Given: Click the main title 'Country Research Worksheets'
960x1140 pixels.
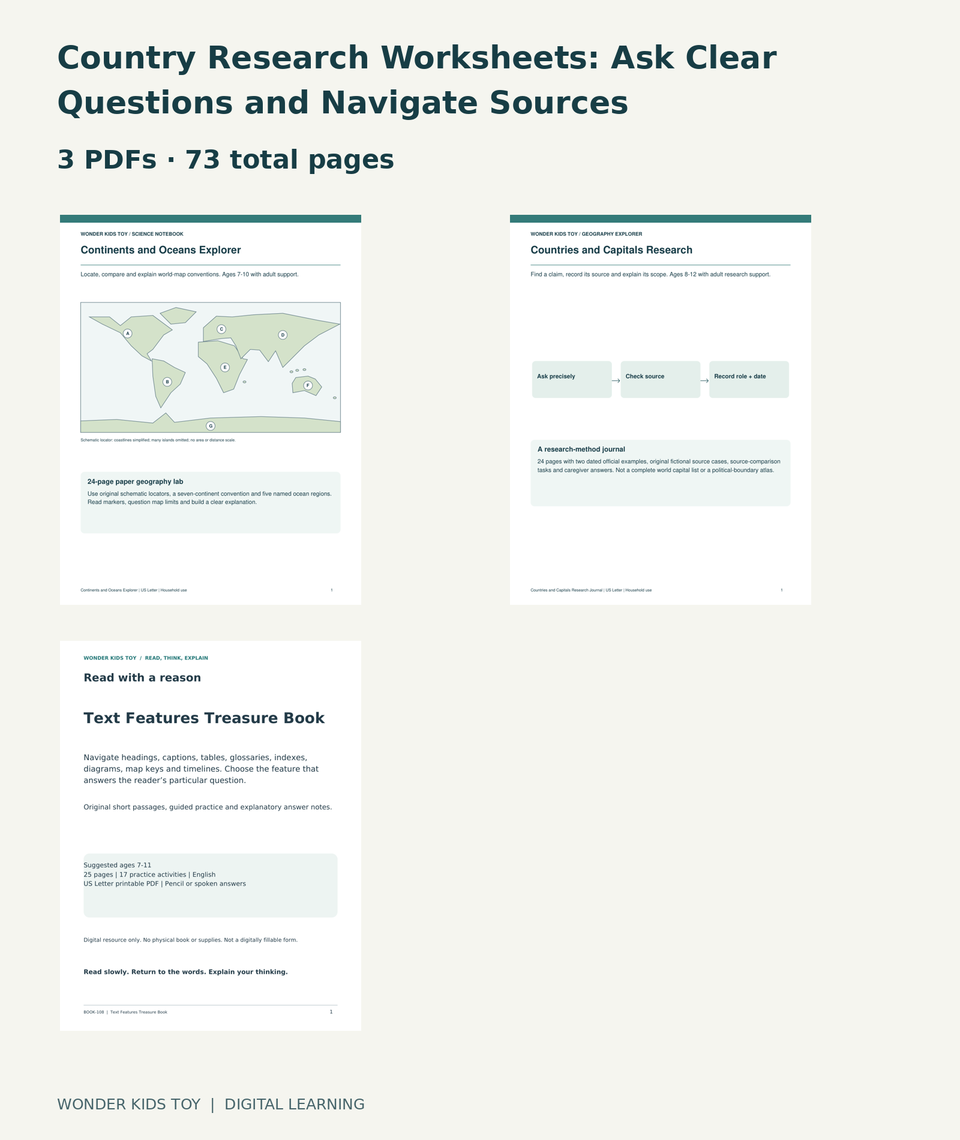Looking at the screenshot, I should point(417,80).
